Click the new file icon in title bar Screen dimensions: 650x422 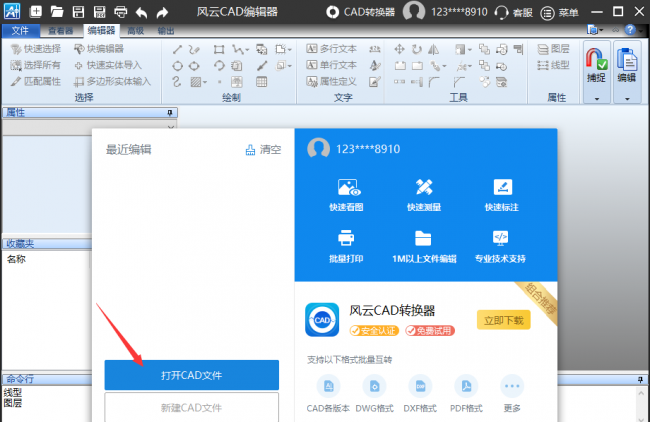(36, 12)
